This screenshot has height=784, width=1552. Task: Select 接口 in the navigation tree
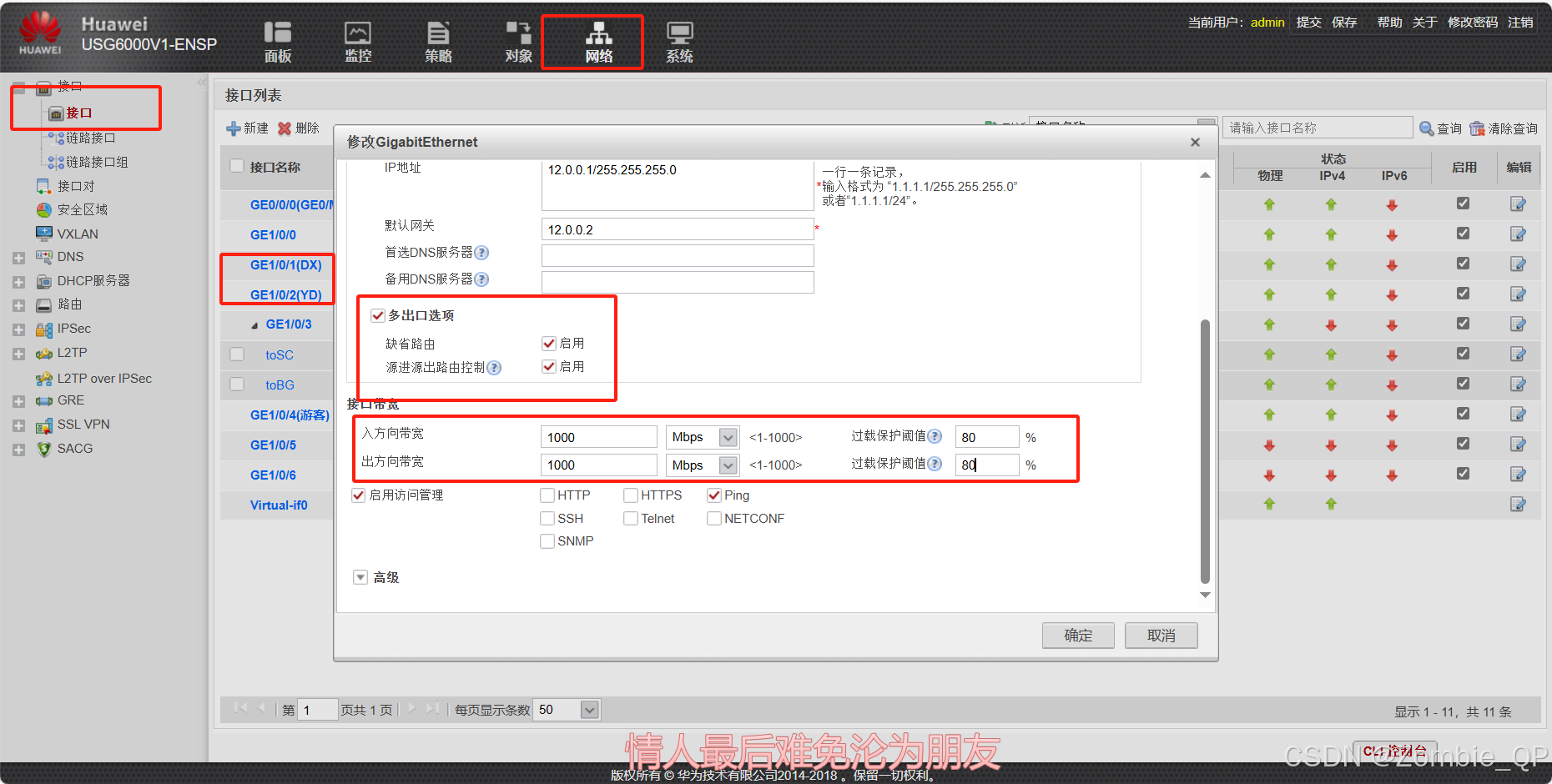coord(79,113)
